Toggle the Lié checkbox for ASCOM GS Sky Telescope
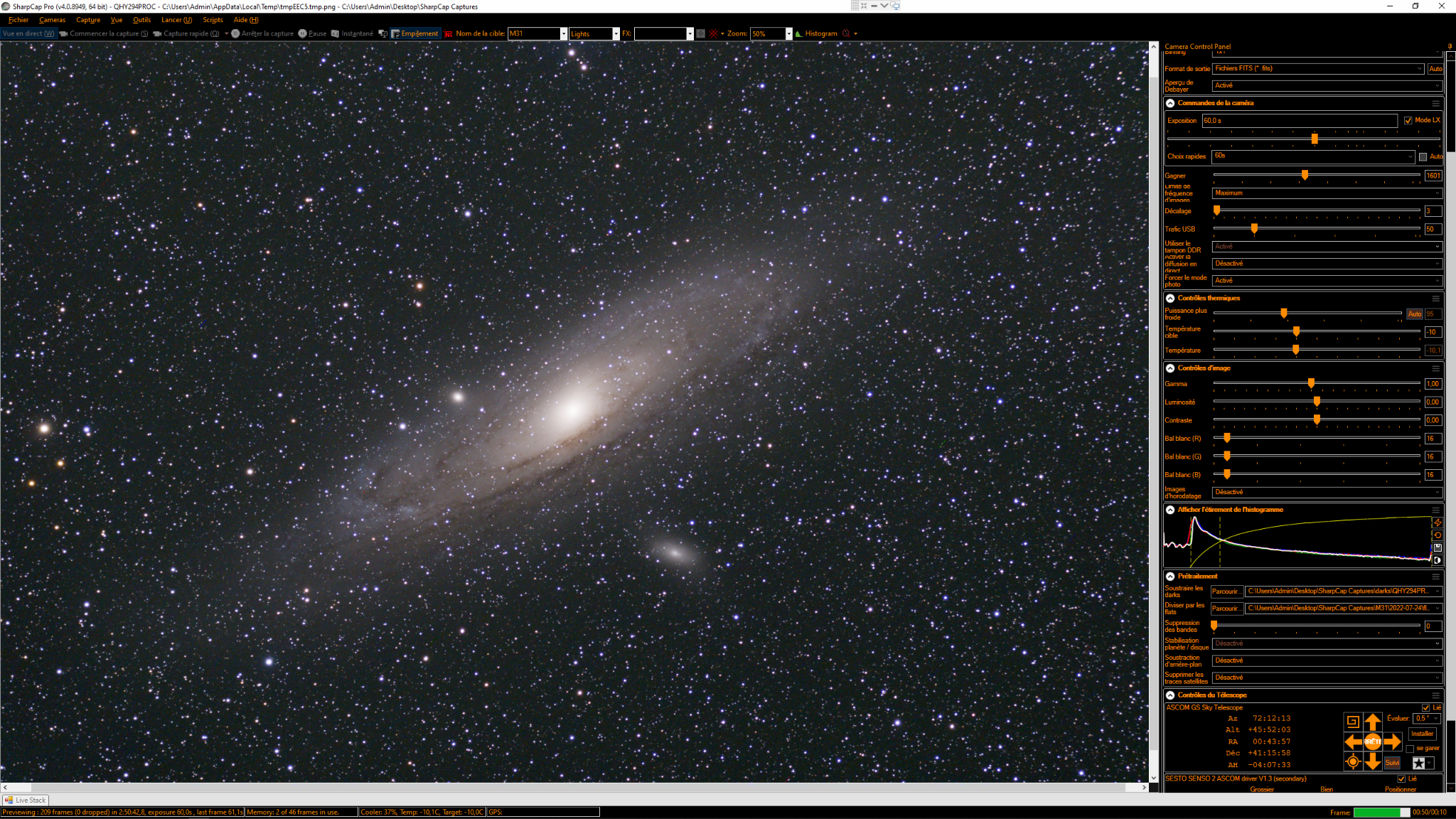Image resolution: width=1456 pixels, height=819 pixels. click(x=1425, y=708)
